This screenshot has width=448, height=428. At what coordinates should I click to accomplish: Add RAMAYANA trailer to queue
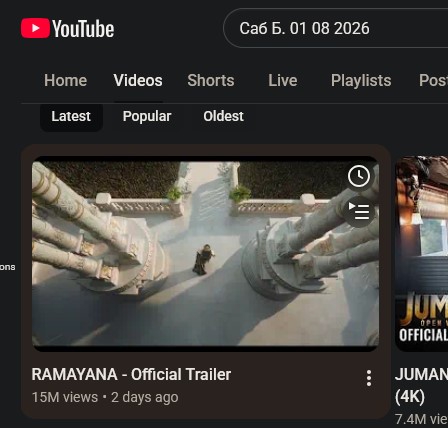click(x=359, y=212)
